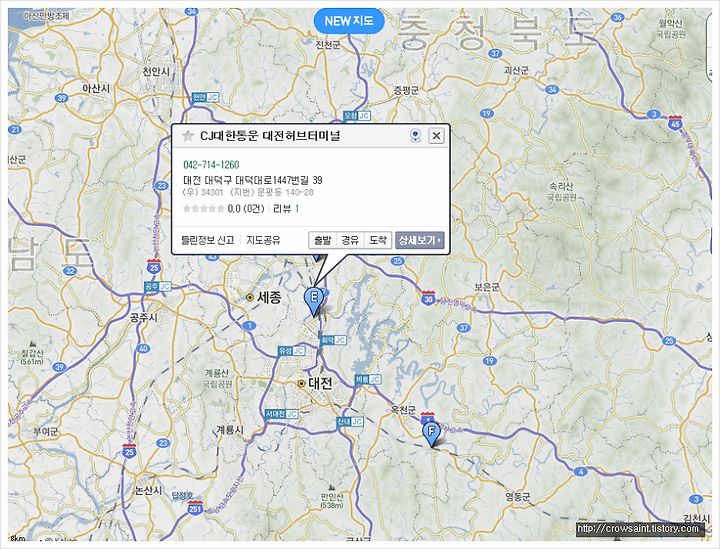This screenshot has width=720, height=549.
Task: Set 출발 as the route start
Action: click(x=322, y=240)
